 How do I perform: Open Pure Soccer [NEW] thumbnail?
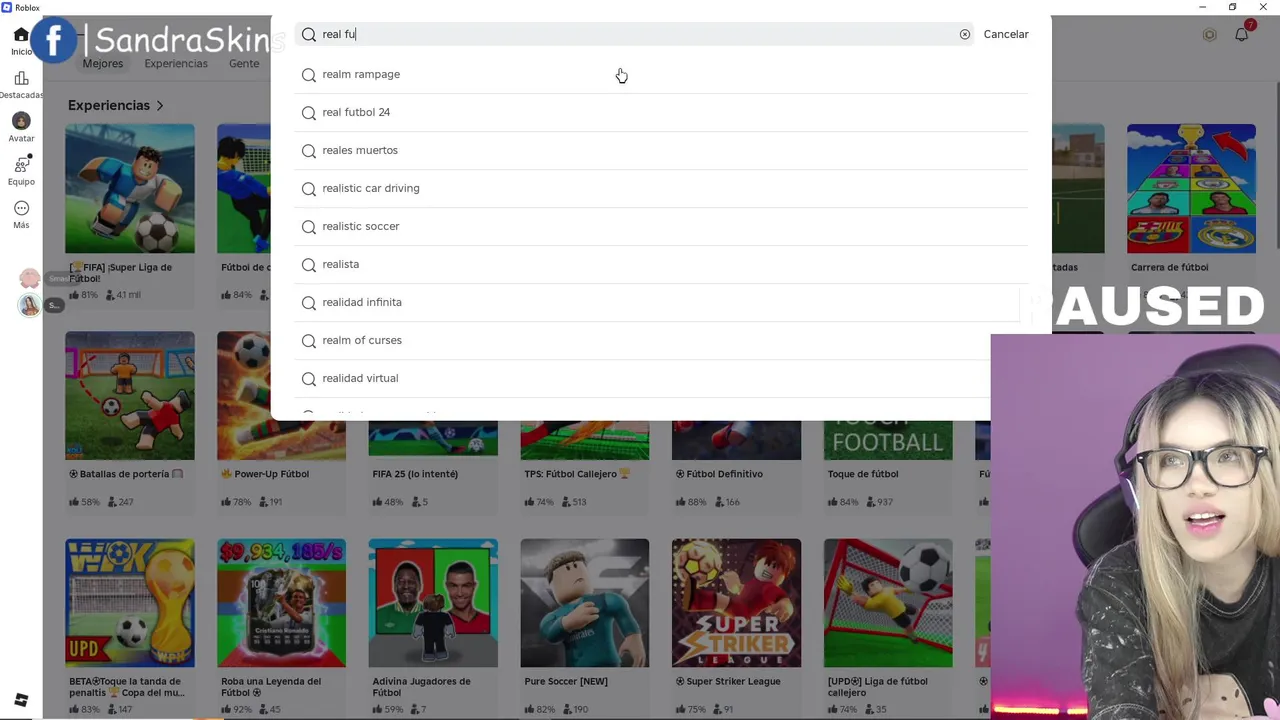pyautogui.click(x=585, y=603)
